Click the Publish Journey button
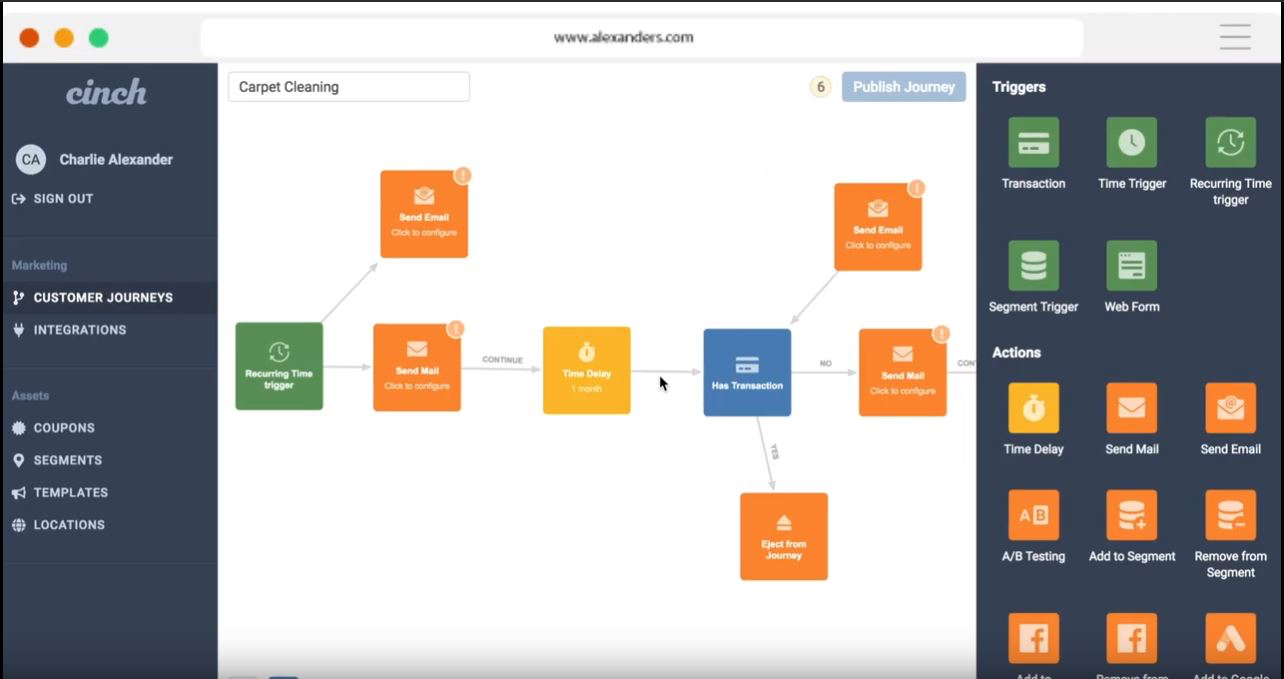Screen dimensions: 1284x679 point(904,87)
